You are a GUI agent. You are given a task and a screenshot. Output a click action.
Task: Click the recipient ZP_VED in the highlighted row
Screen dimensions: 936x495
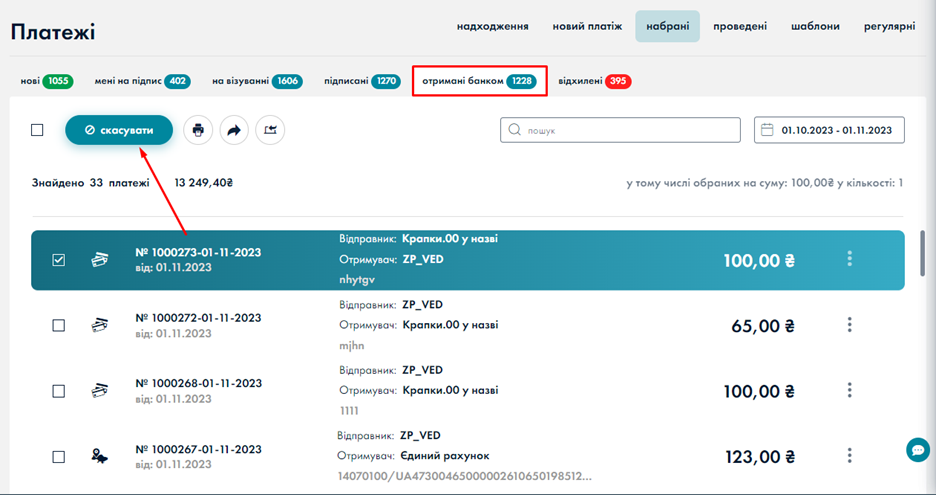[423, 260]
